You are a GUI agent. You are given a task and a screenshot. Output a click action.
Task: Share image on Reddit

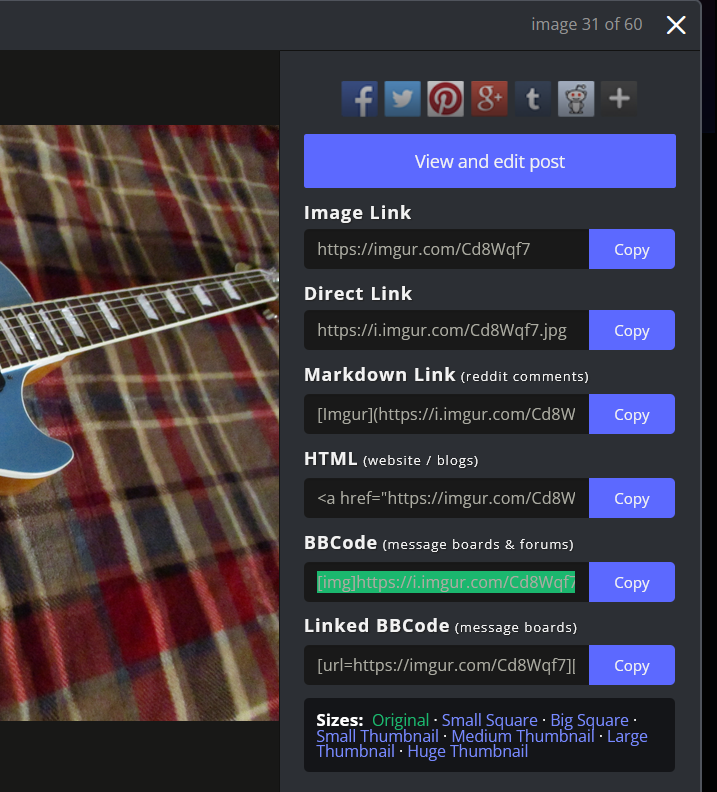(576, 99)
